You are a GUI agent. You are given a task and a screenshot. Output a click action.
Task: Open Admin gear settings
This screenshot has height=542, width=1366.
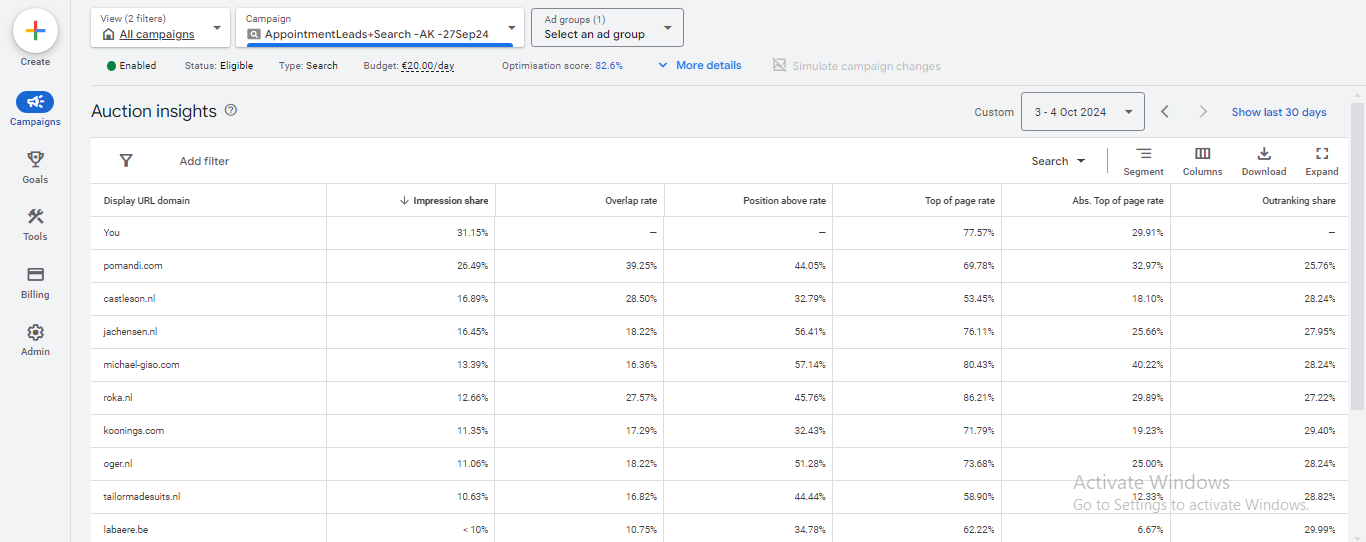(x=35, y=333)
